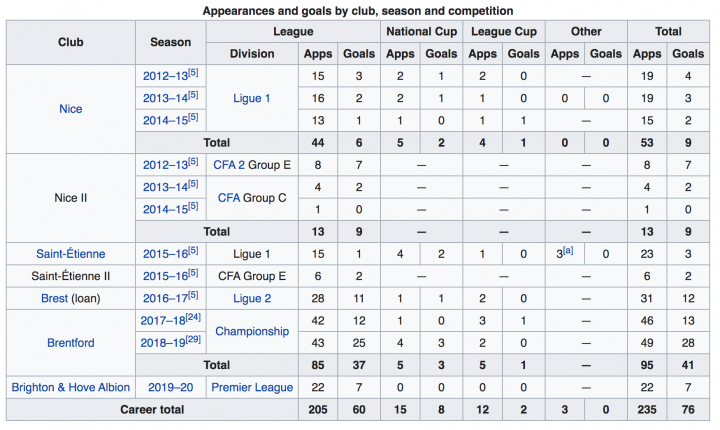The image size is (720, 430).
Task: Click the 2016–17 season link
Action: (165, 298)
